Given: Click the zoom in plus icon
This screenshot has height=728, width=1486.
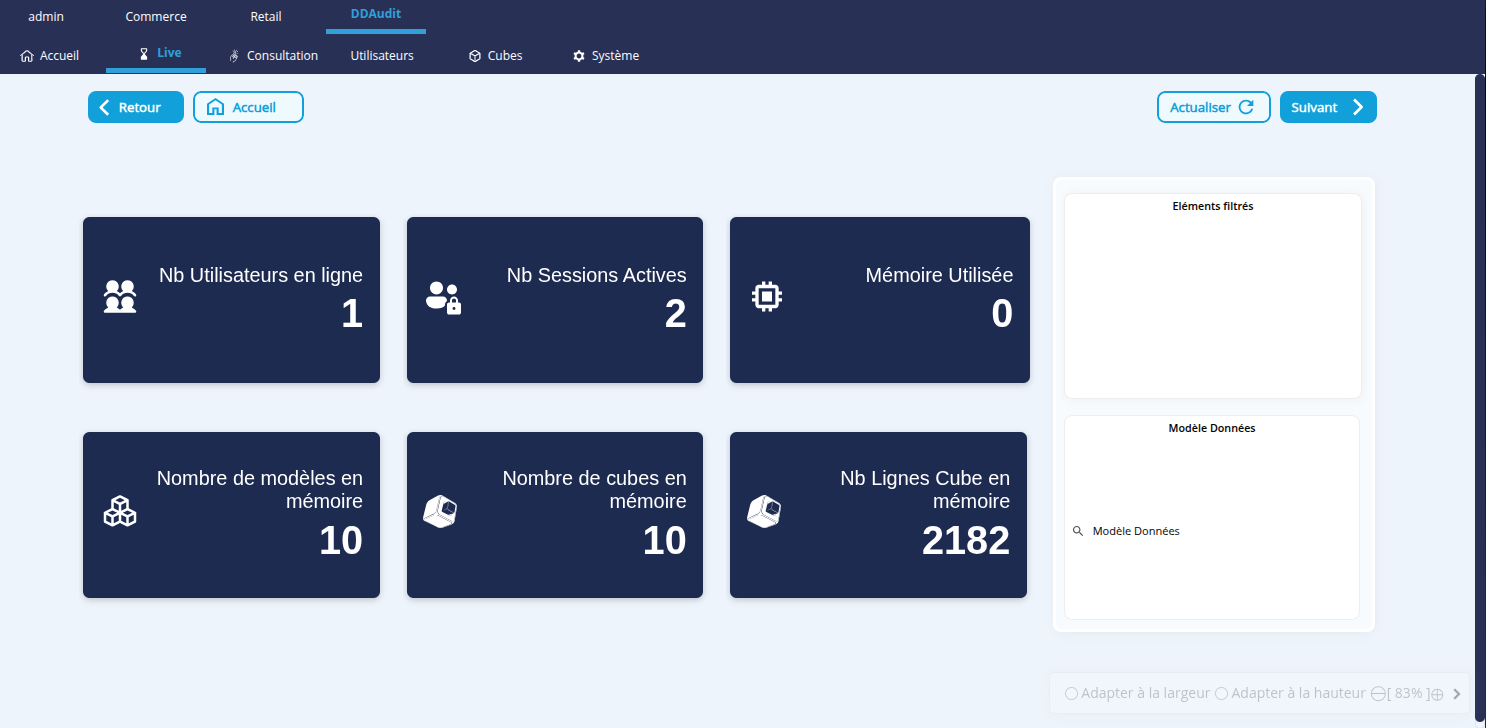Looking at the screenshot, I should (x=1437, y=694).
